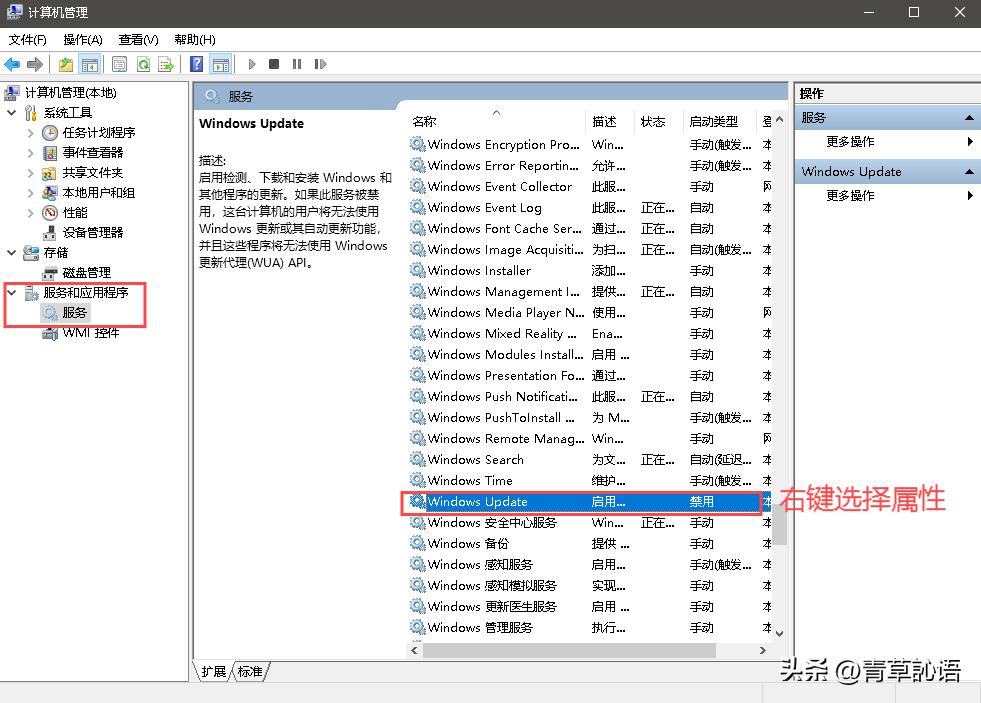981x703 pixels.
Task: Click the Properties toolbar icon
Action: 119,64
